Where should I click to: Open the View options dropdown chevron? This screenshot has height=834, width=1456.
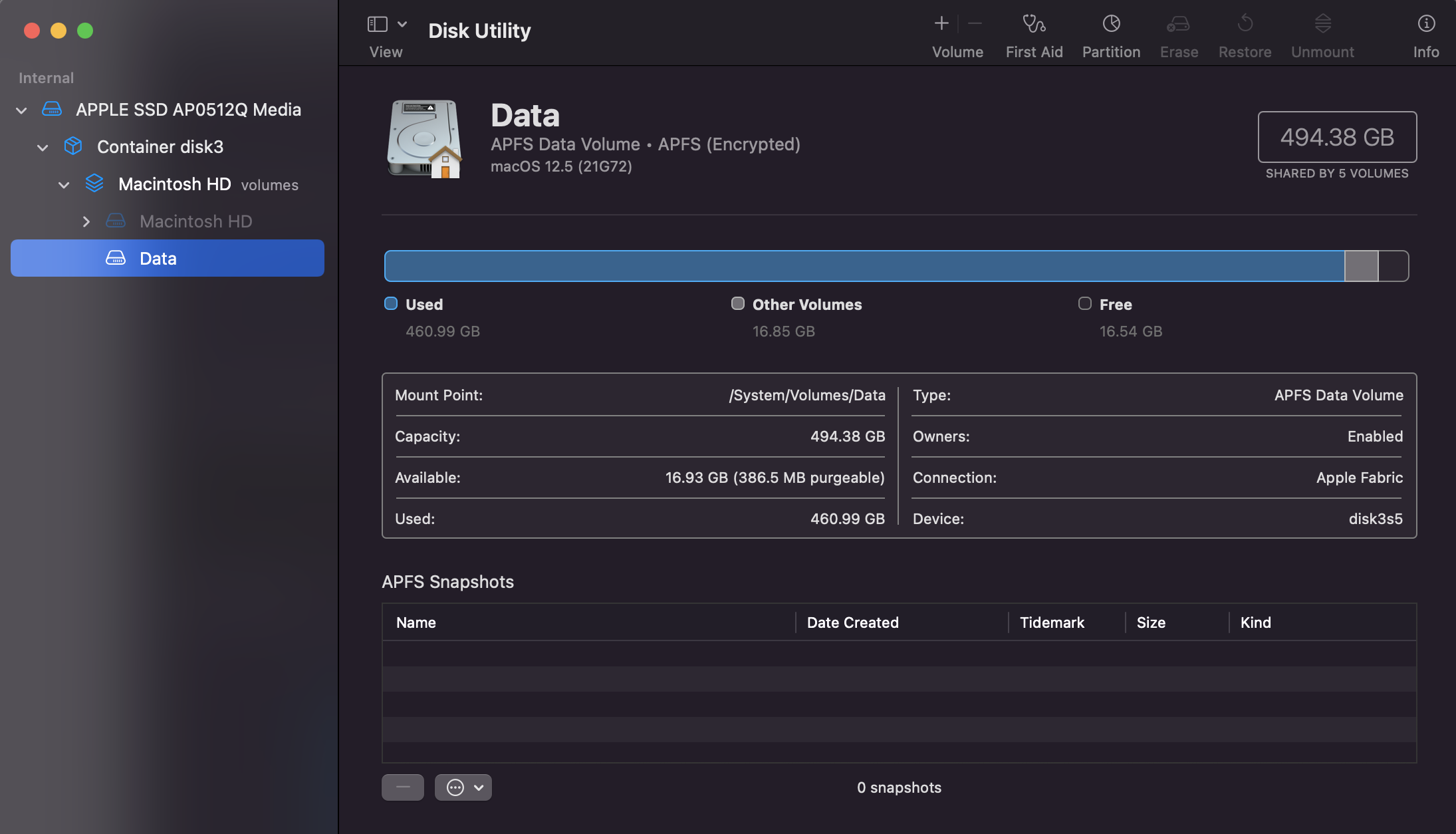(x=402, y=25)
